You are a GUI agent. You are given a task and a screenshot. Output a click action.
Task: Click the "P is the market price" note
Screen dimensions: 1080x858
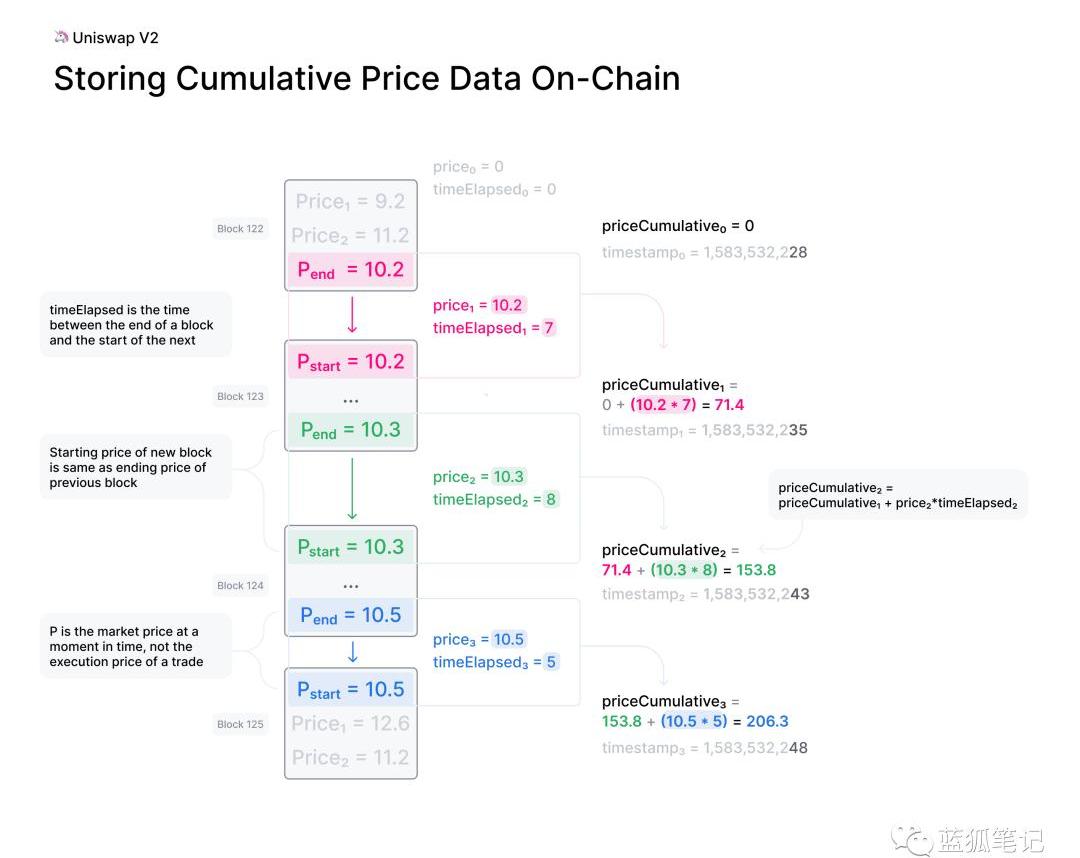[136, 646]
